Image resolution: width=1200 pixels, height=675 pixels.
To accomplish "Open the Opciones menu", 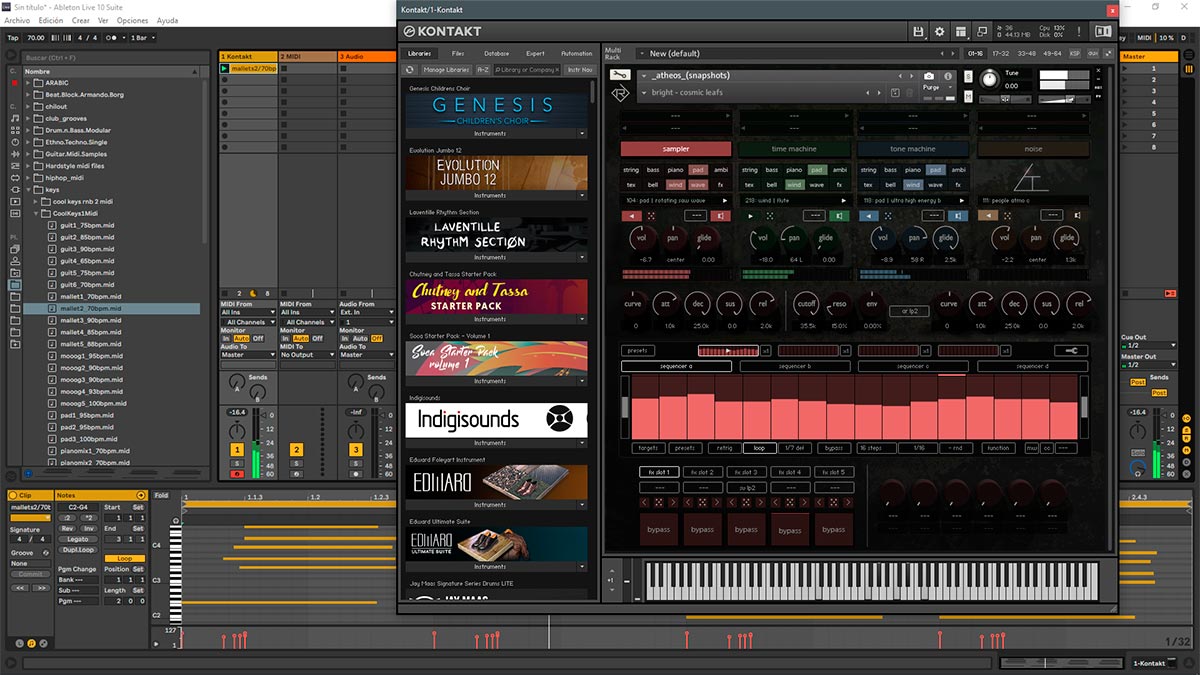I will [x=133, y=20].
